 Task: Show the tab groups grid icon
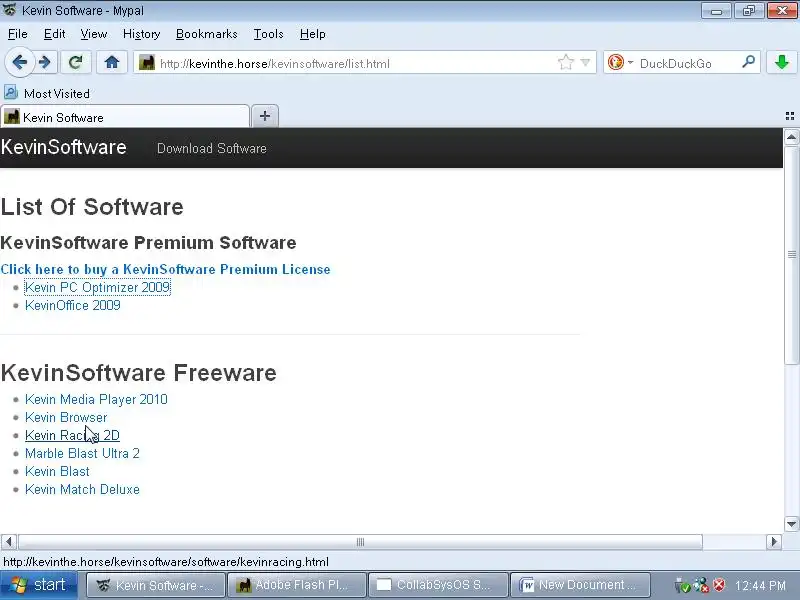pos(790,116)
